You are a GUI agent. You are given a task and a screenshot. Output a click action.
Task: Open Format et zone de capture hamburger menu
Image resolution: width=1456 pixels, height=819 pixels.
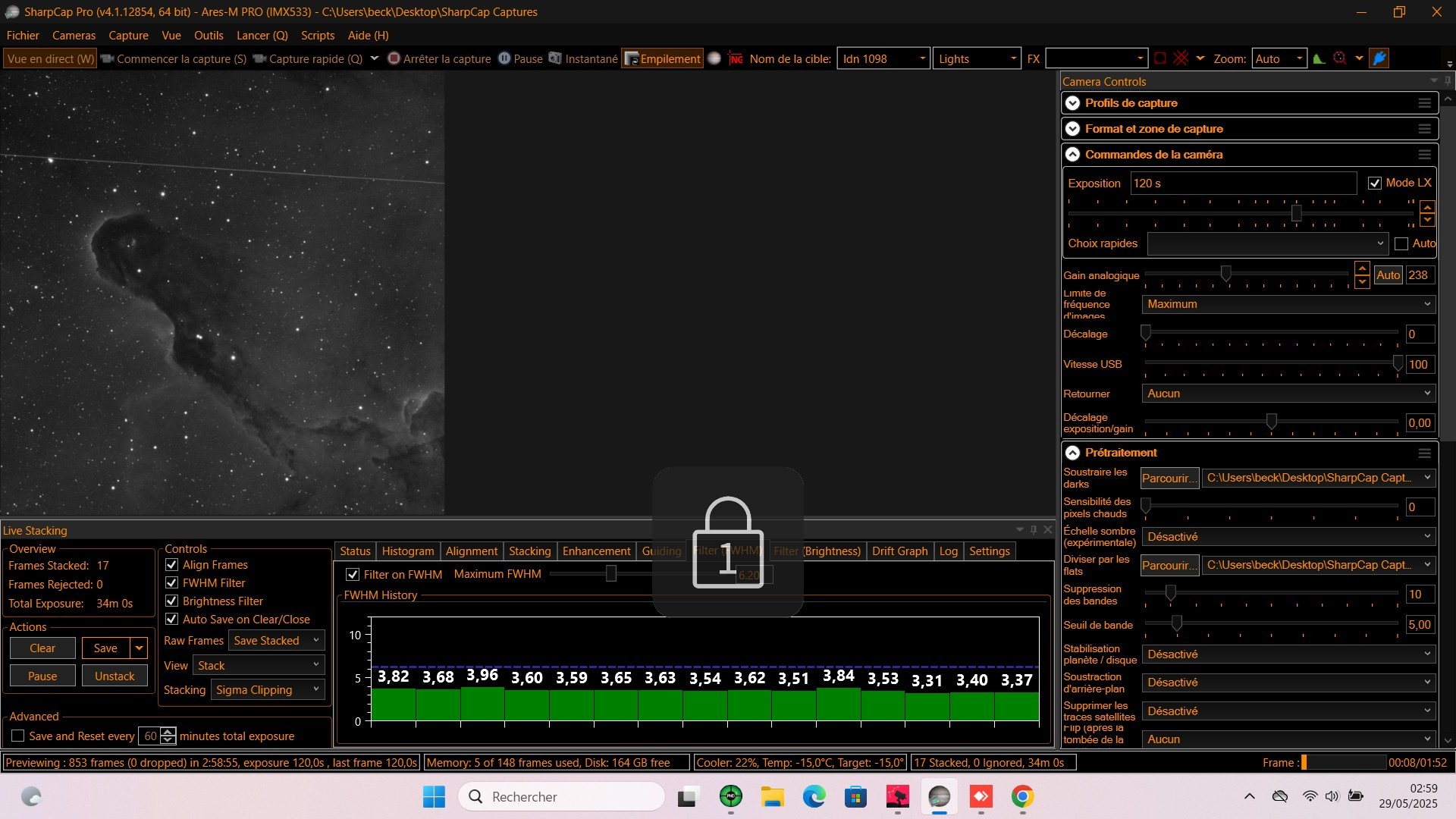[1424, 129]
